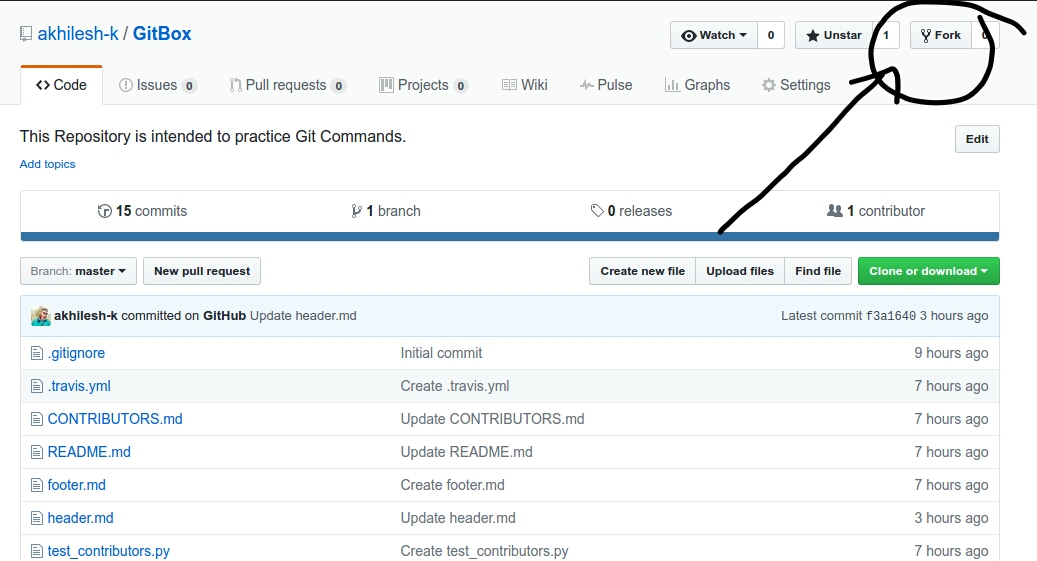Click 9 hours ago timestamp for .gitignore

point(951,353)
